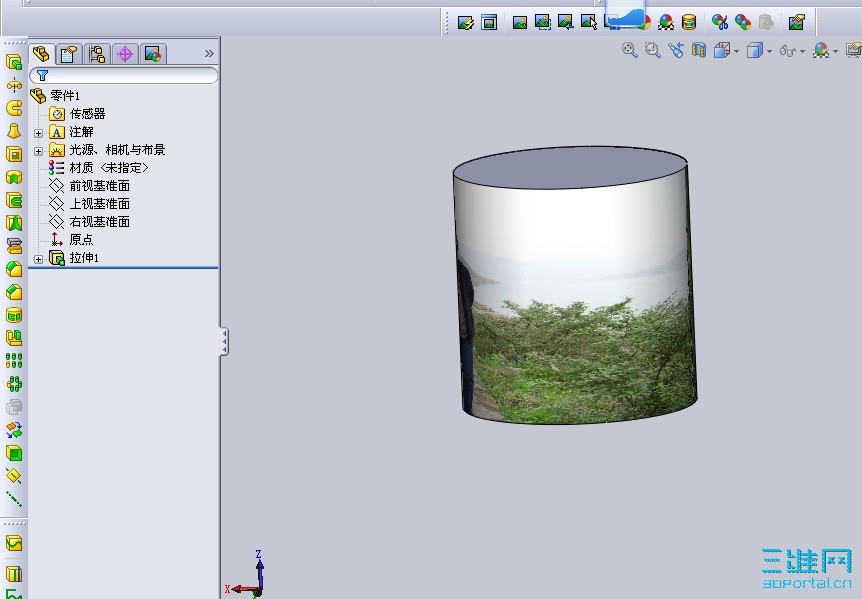862x599 pixels.
Task: Click Zoom to Fit magnifier
Action: [x=629, y=51]
